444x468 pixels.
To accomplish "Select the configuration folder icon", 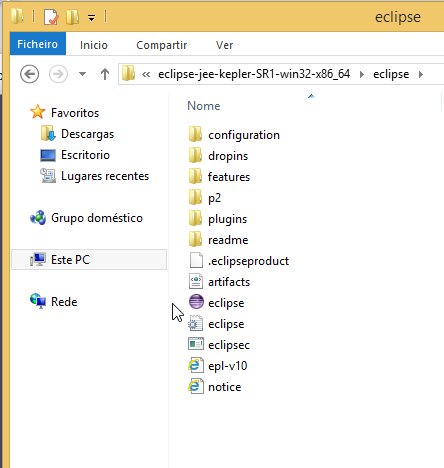I will pos(195,134).
